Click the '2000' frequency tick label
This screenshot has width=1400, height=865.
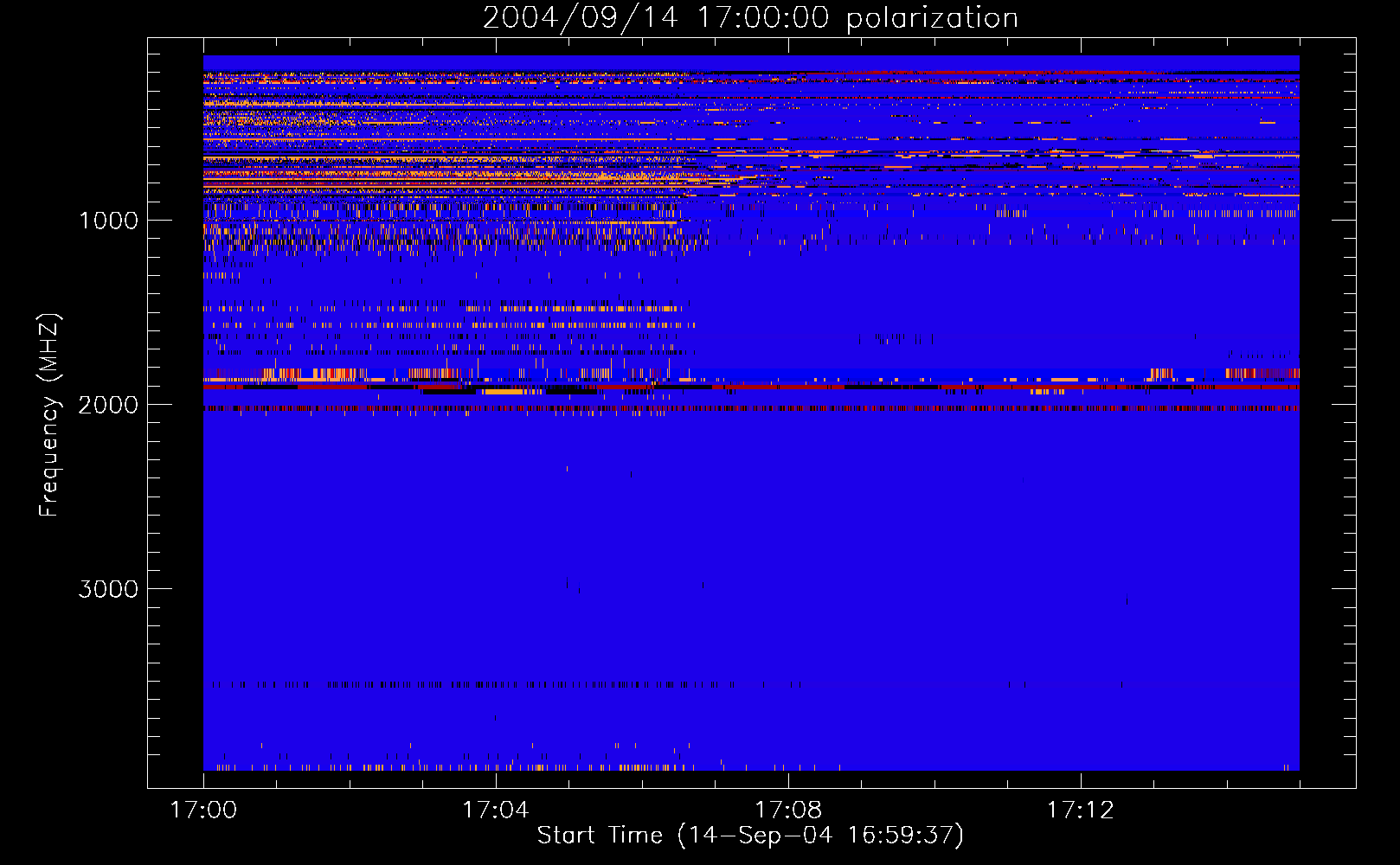(x=108, y=405)
